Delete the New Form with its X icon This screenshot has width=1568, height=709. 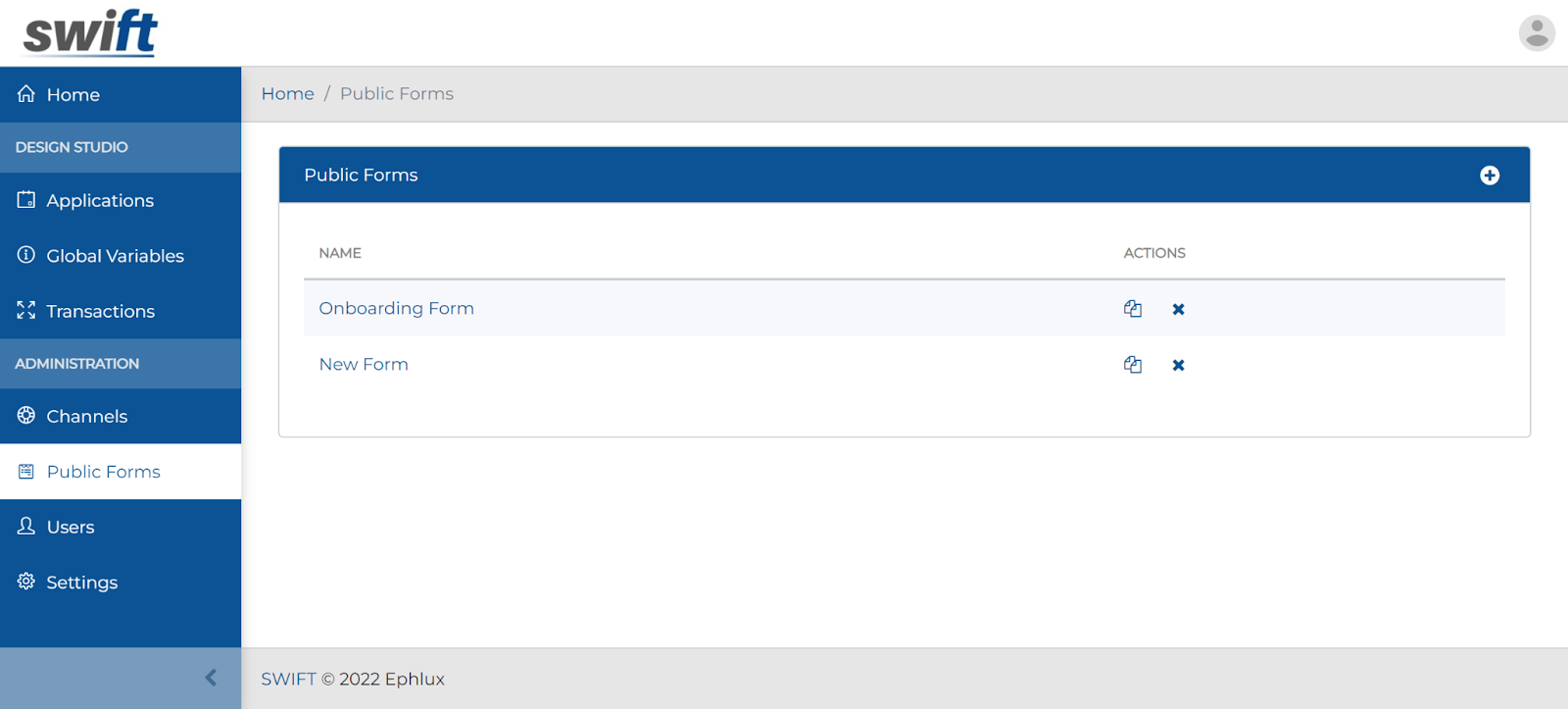coord(1178,365)
